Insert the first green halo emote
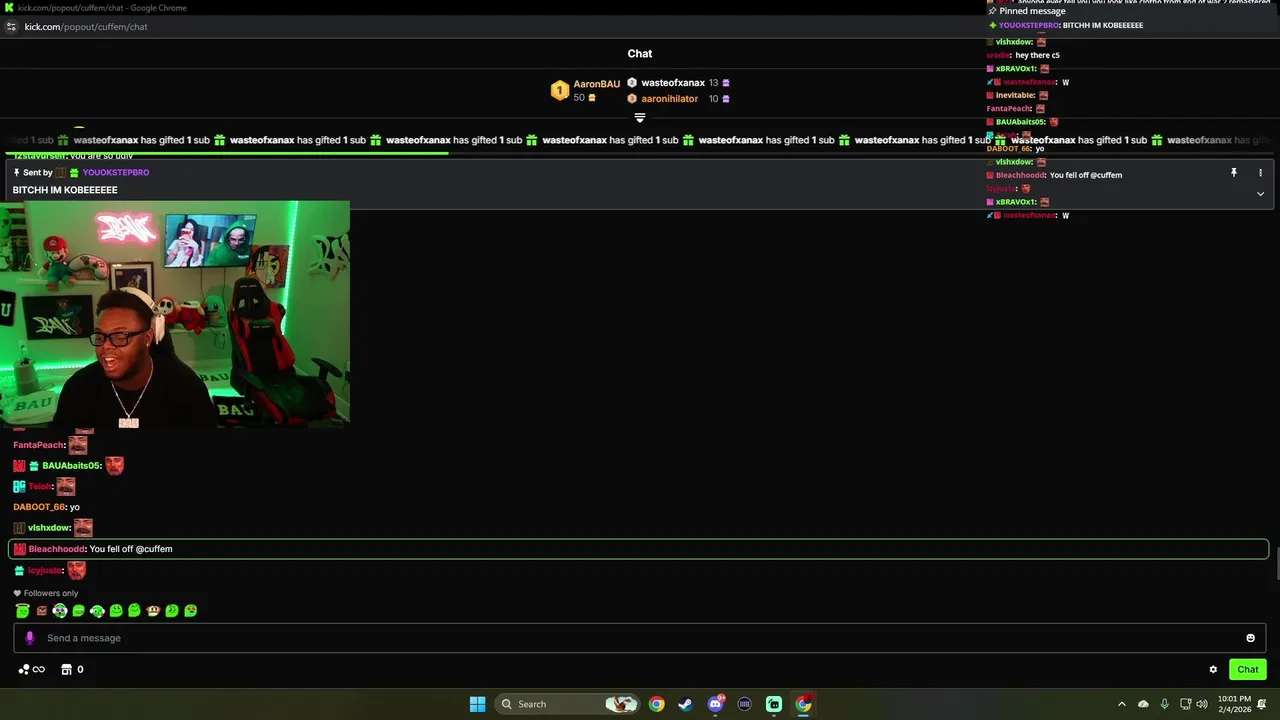This screenshot has height=720, width=1280. 22,611
